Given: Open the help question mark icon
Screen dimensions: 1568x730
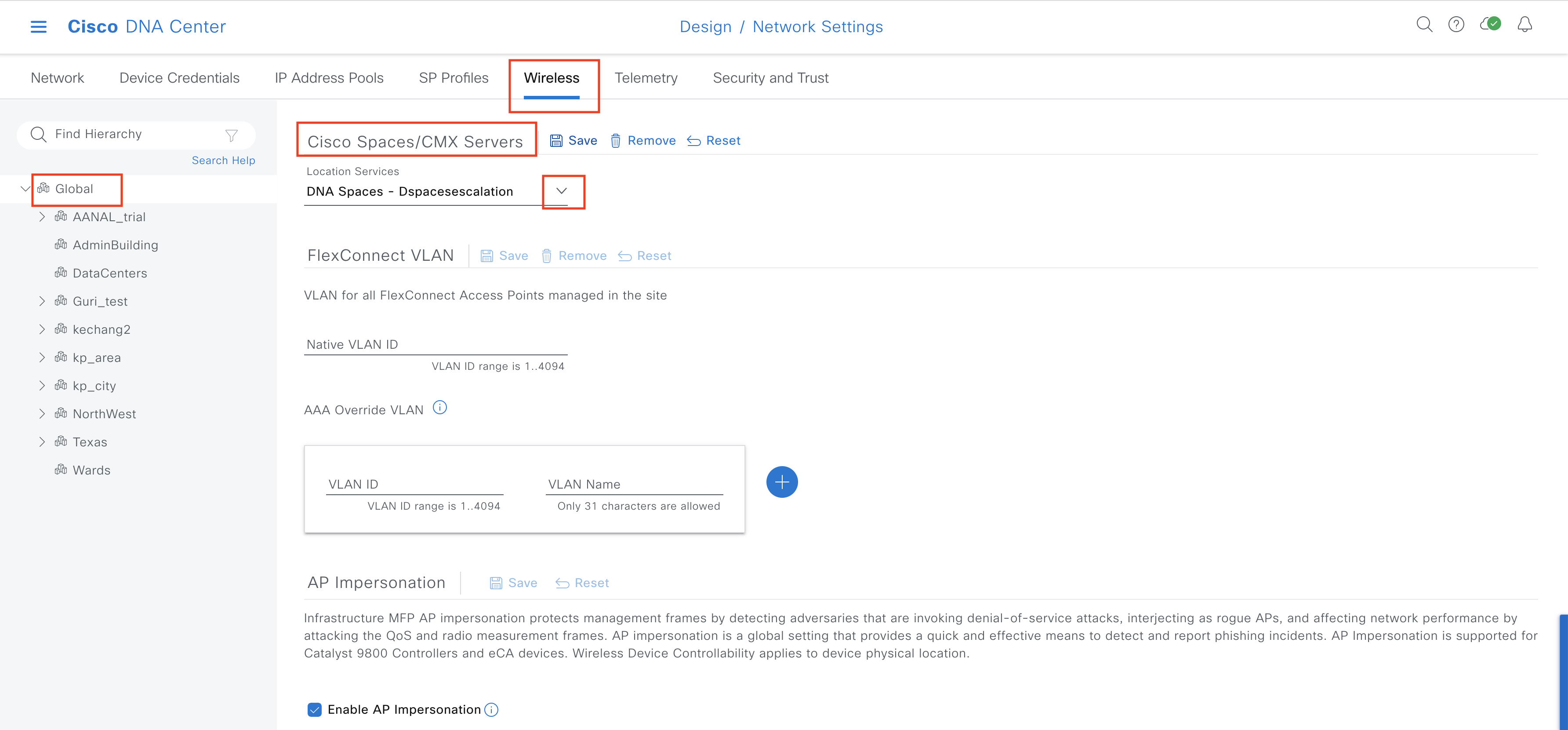Looking at the screenshot, I should pos(1456,24).
